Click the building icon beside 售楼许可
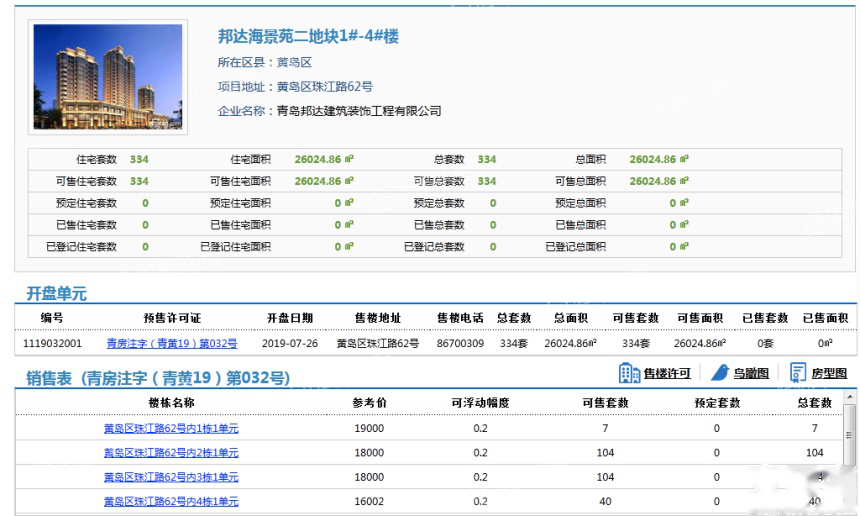 click(629, 373)
